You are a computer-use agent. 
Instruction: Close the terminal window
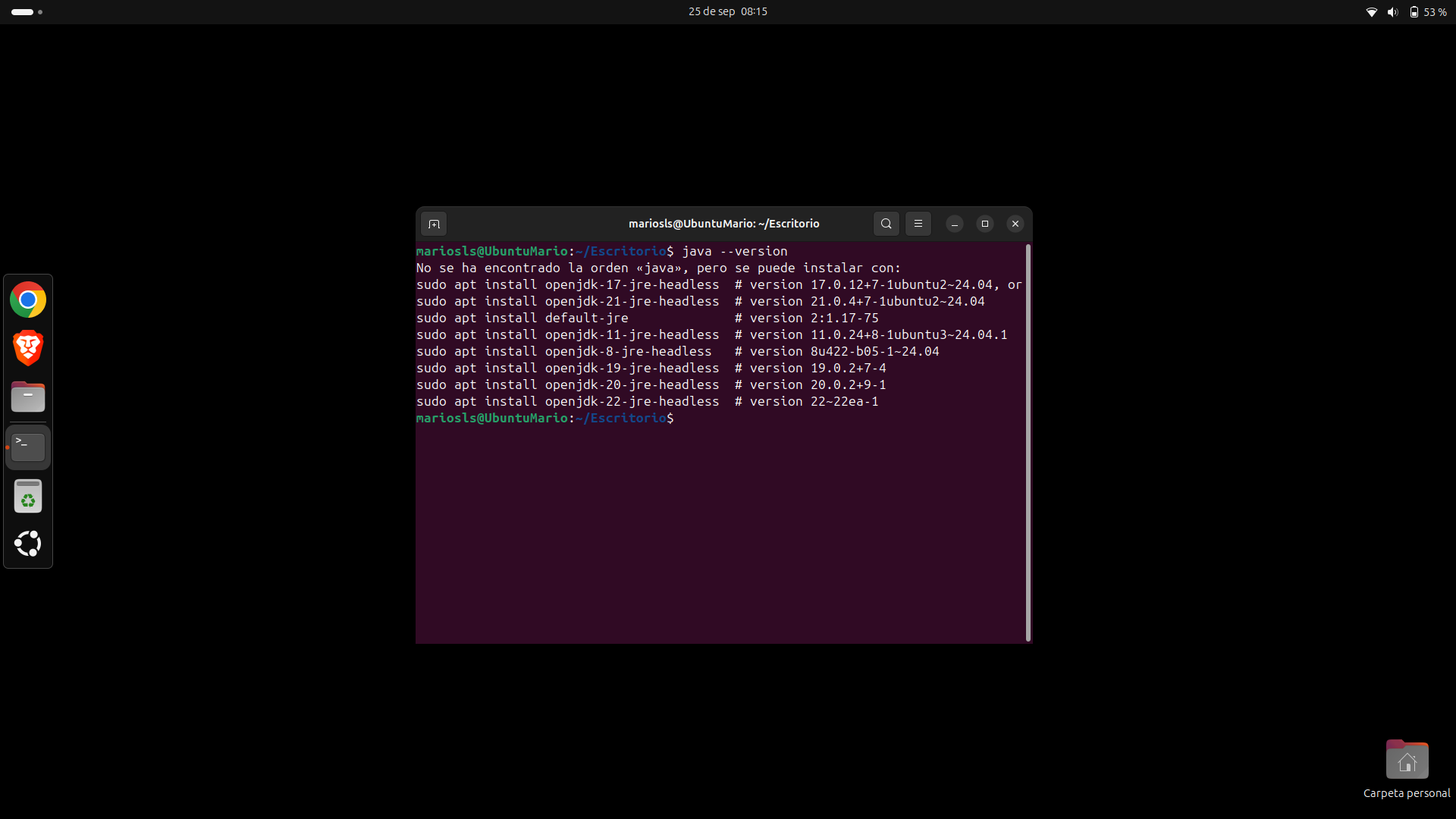1015,224
